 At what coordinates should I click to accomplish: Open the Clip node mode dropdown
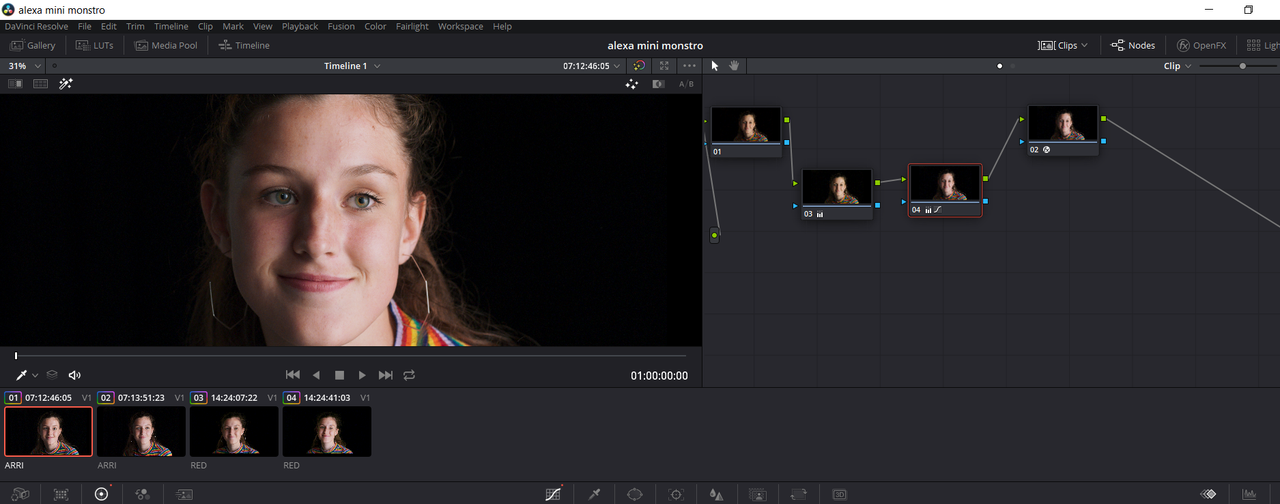tap(1178, 66)
